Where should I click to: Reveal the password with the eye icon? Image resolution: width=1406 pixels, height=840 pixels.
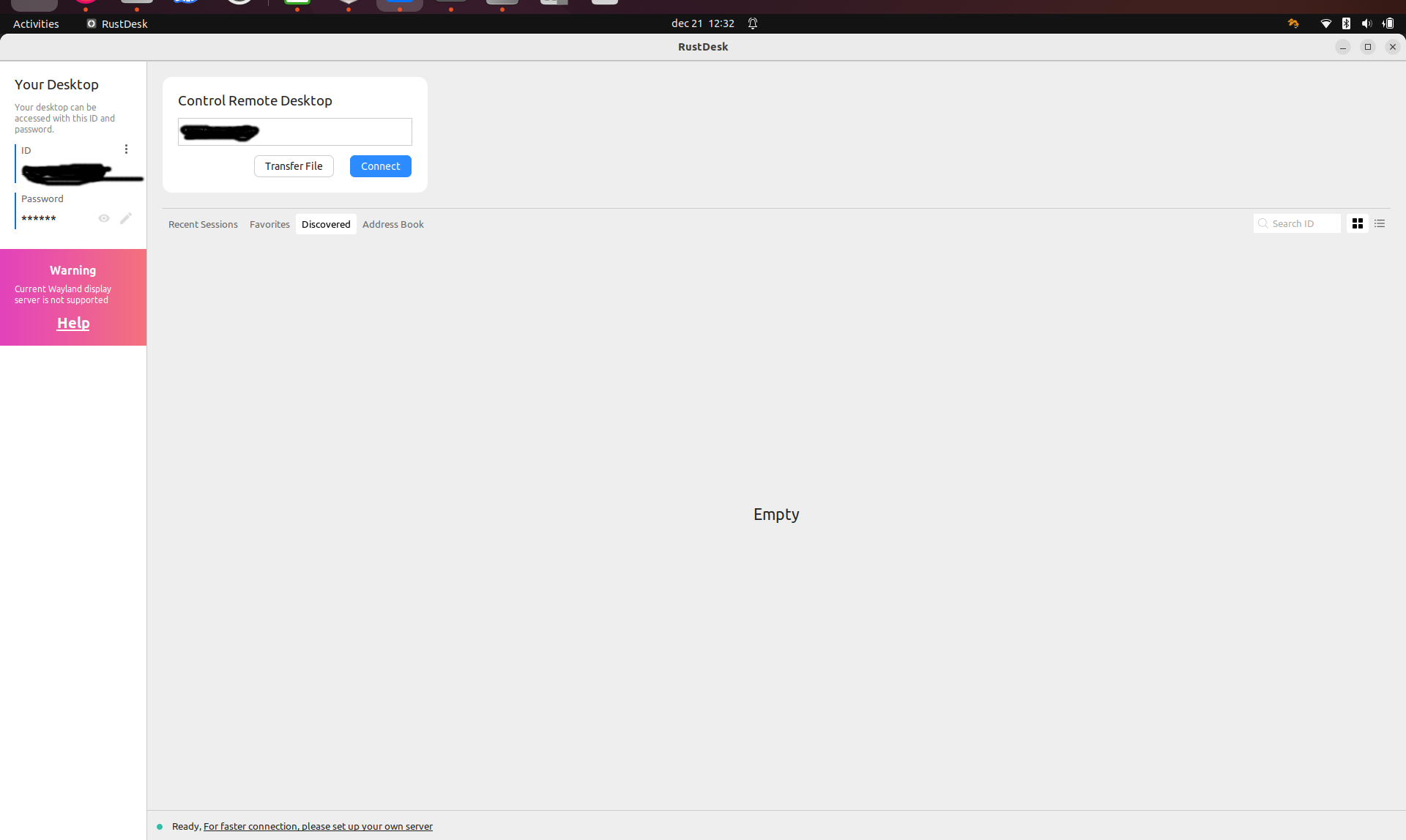click(103, 218)
